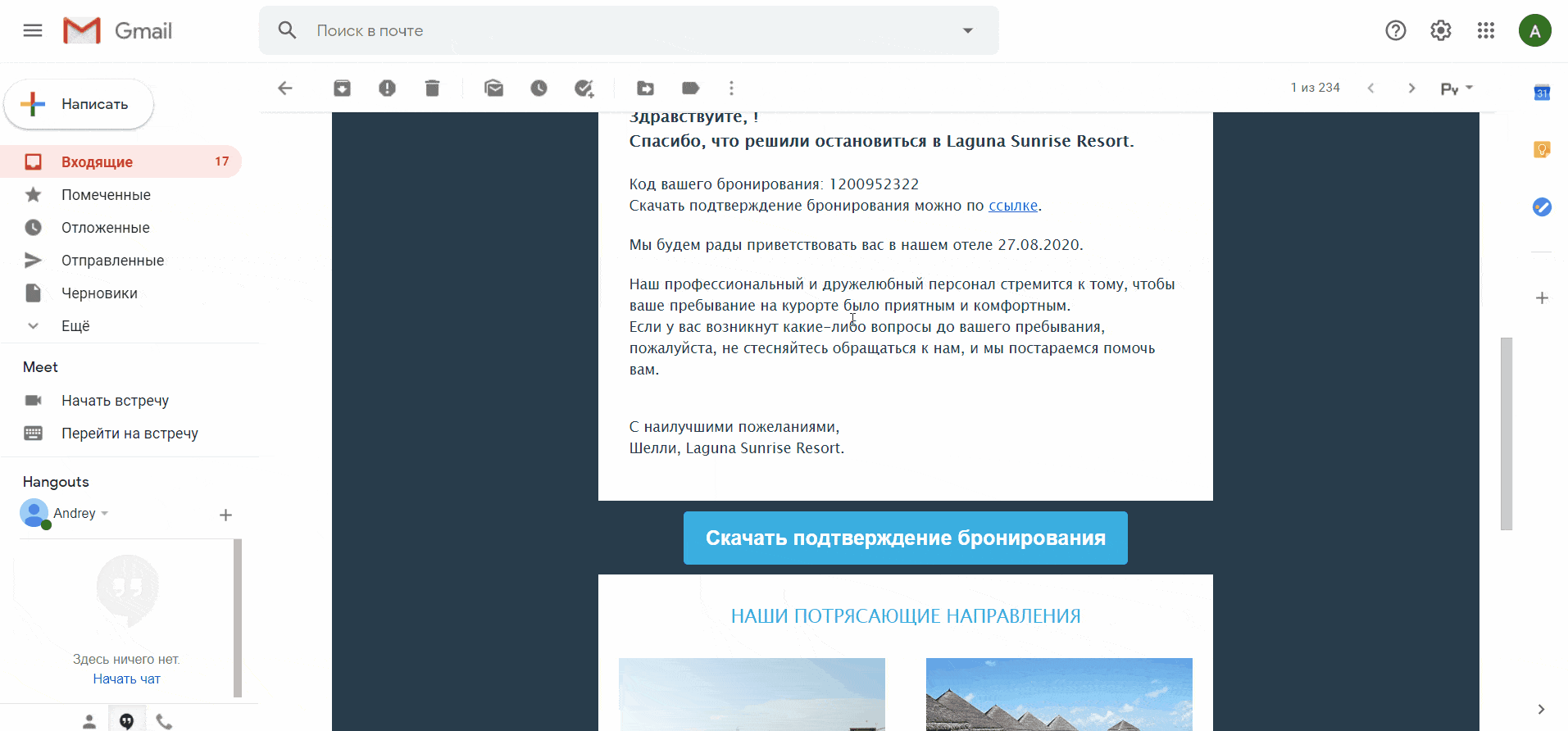Viewport: 1568px width, 731px height.
Task: Open the Move to folder icon
Action: [646, 89]
